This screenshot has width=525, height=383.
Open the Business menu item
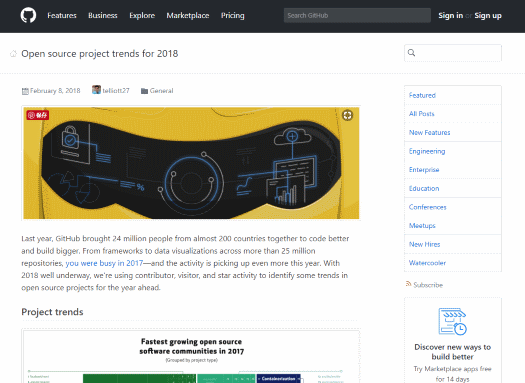point(103,15)
